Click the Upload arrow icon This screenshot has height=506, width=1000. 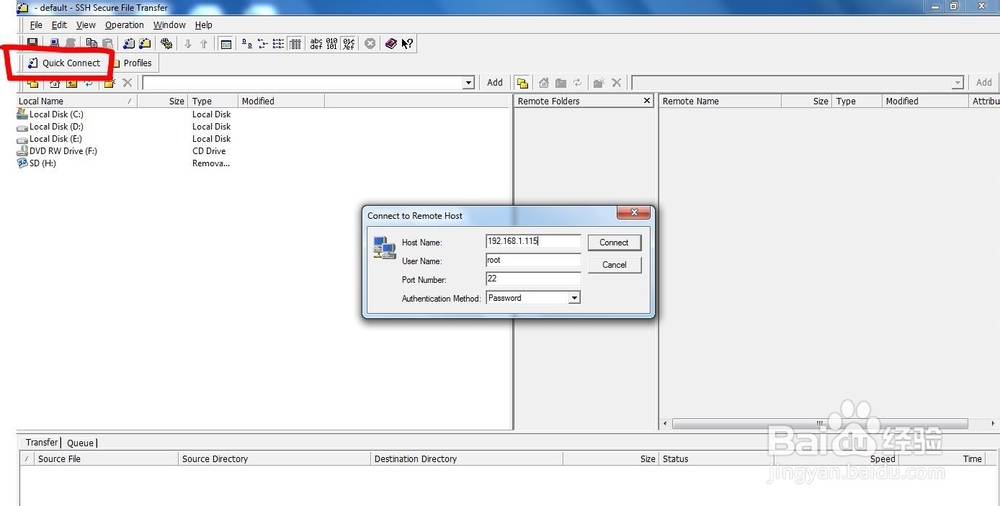coord(204,43)
